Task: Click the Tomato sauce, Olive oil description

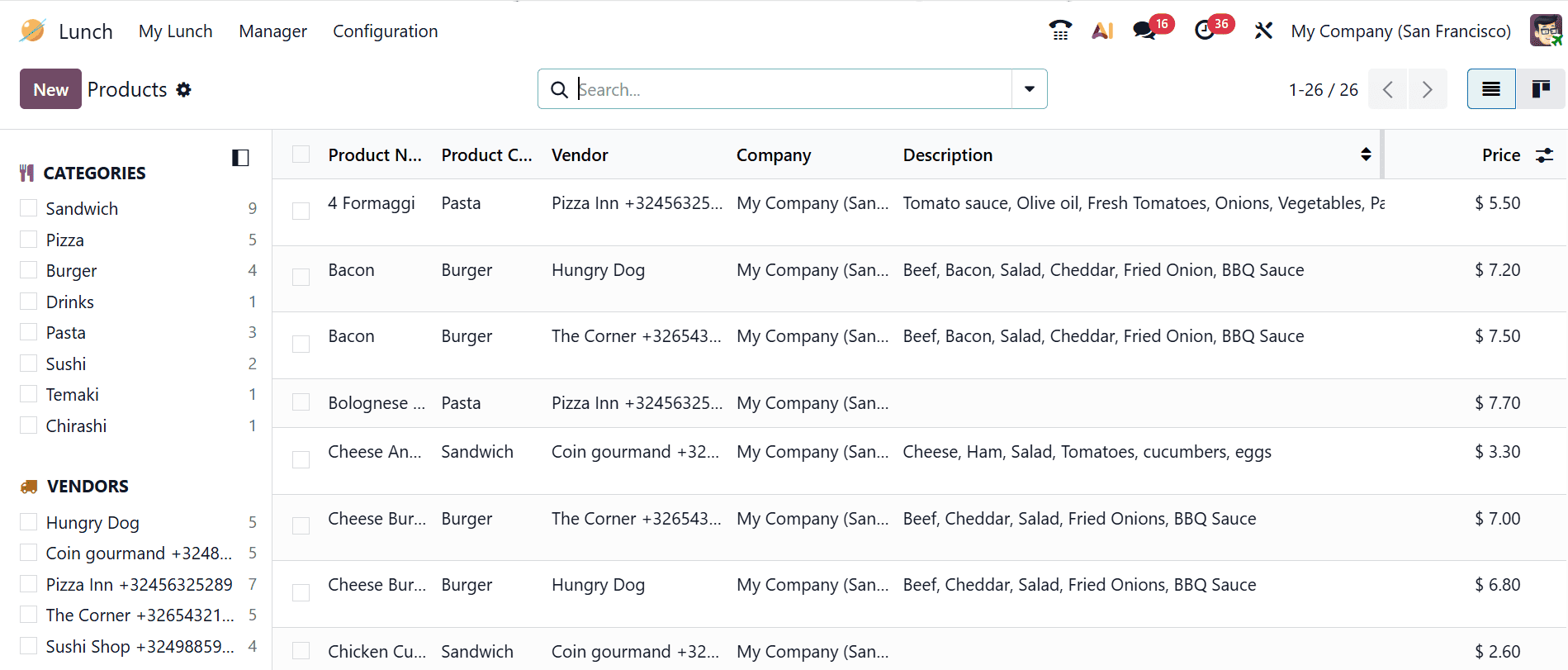Action: pos(1144,203)
